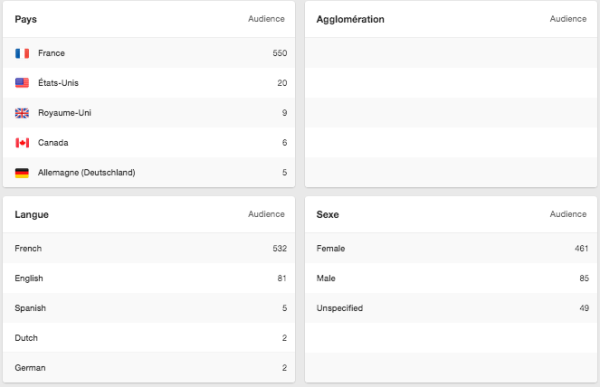Select the French language row
Viewport: 600px width, 387px height.
(x=149, y=248)
